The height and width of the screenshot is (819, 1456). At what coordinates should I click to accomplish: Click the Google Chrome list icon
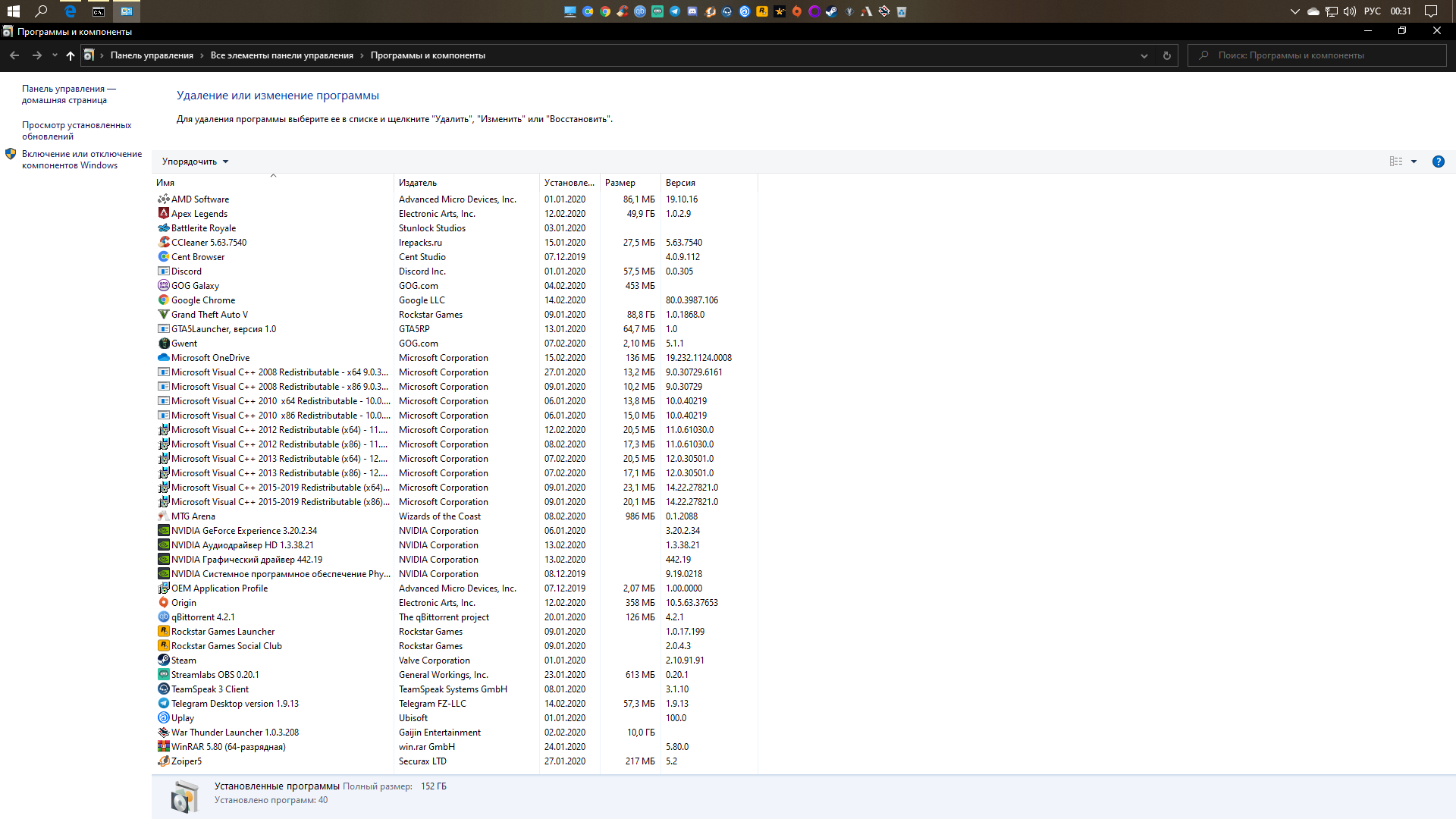[x=163, y=300]
